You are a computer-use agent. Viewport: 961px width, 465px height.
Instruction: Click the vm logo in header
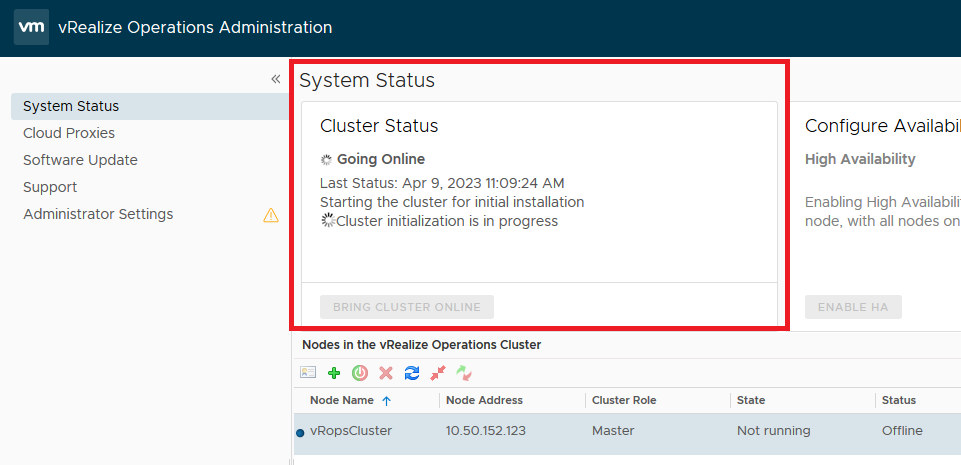point(31,28)
